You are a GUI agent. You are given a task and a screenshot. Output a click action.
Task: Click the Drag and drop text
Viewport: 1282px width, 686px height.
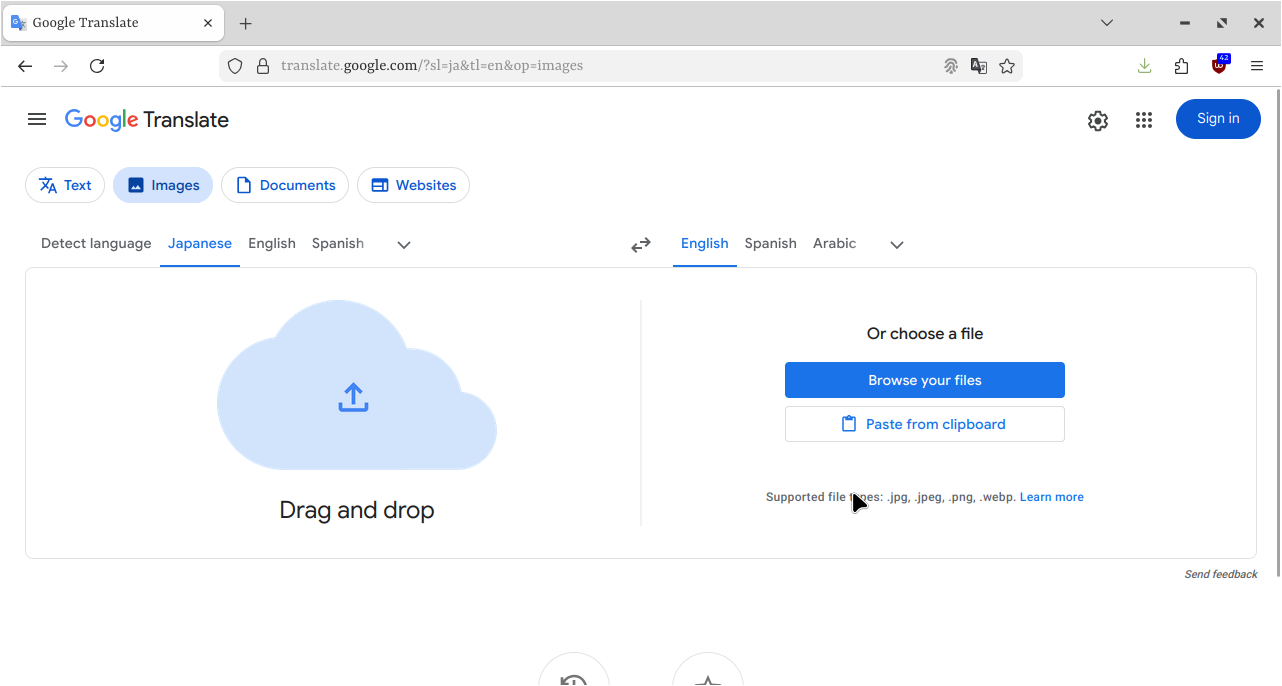click(x=357, y=510)
